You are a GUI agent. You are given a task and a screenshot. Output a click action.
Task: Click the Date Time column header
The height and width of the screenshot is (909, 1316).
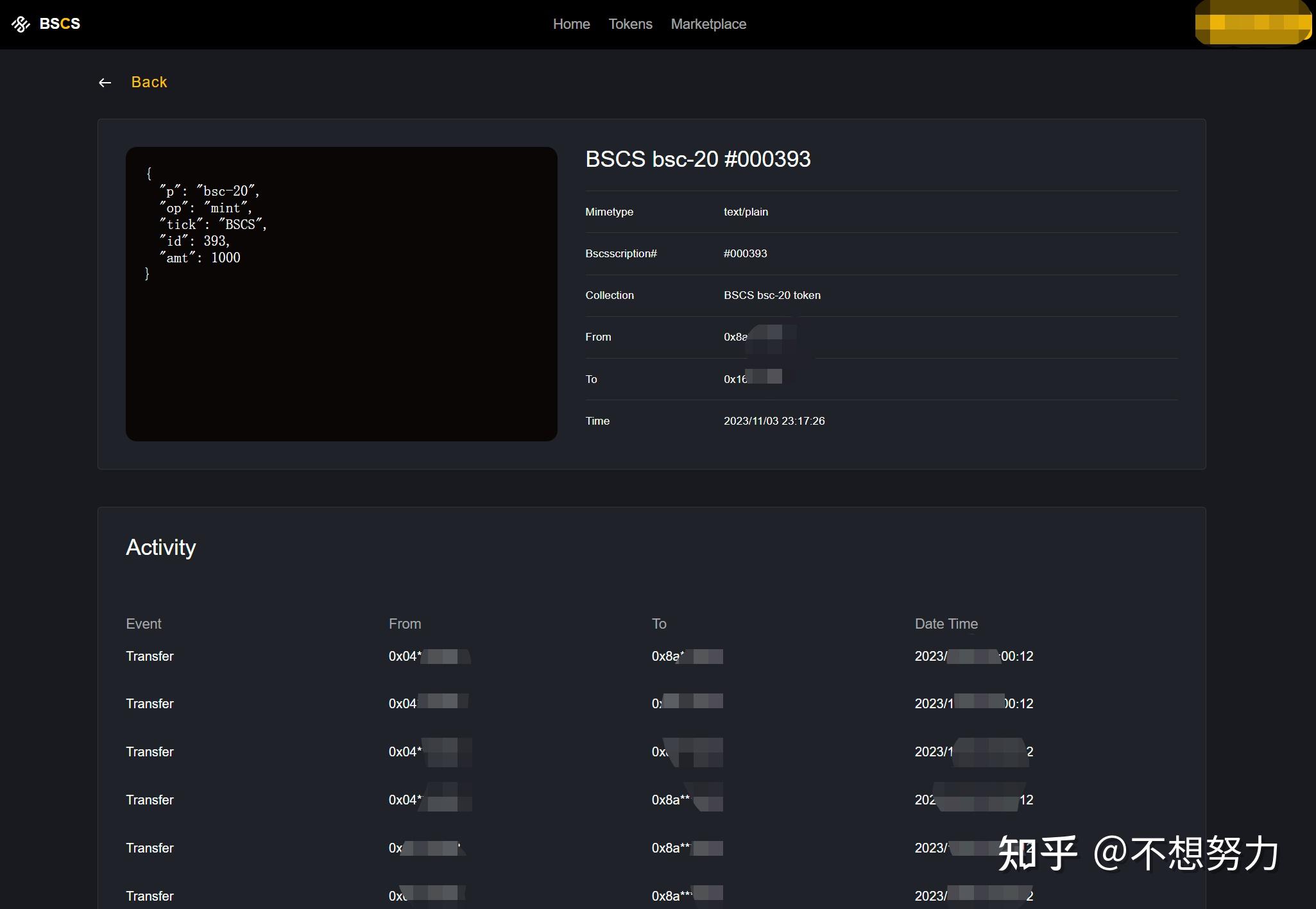[946, 624]
